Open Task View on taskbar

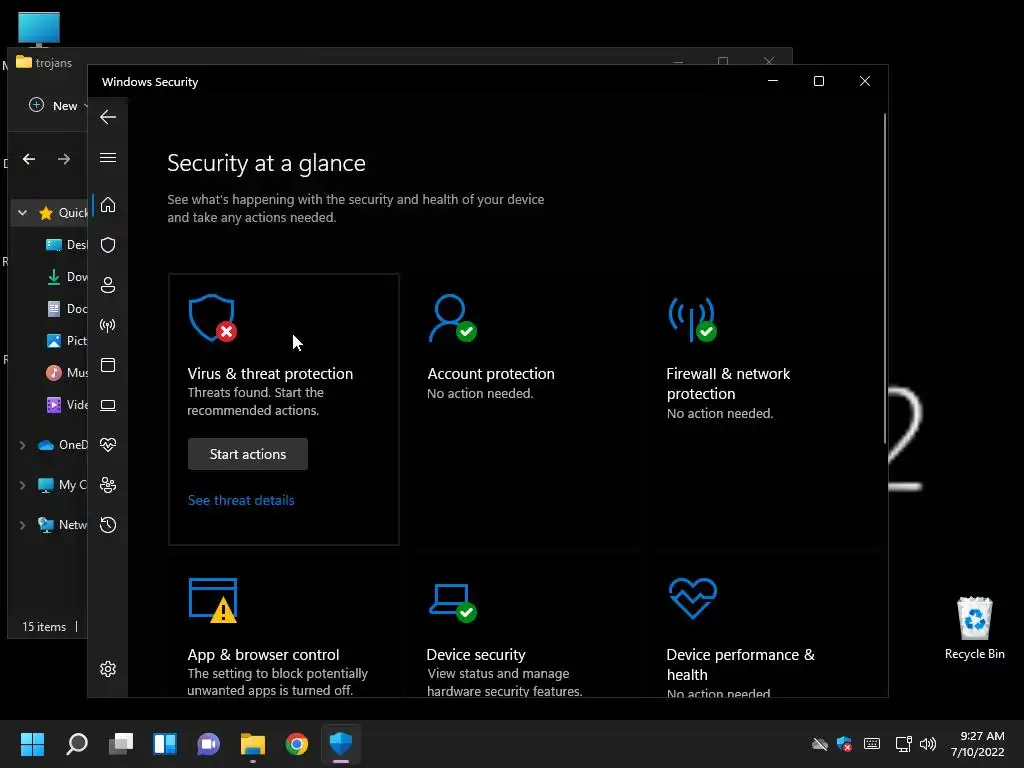(x=121, y=744)
